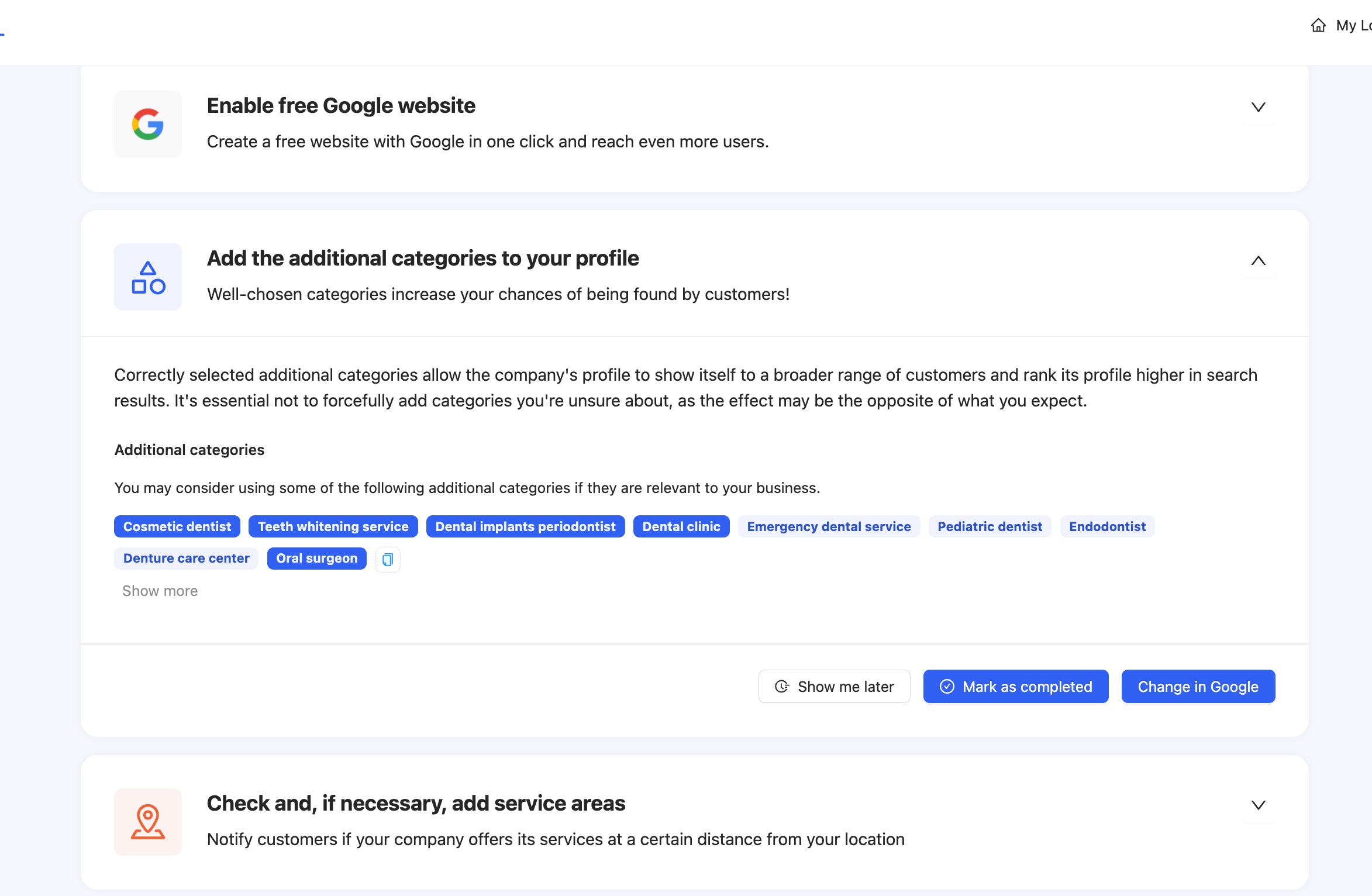Toggle the Oral surgeon category chip
1372x896 pixels.
[x=316, y=558]
